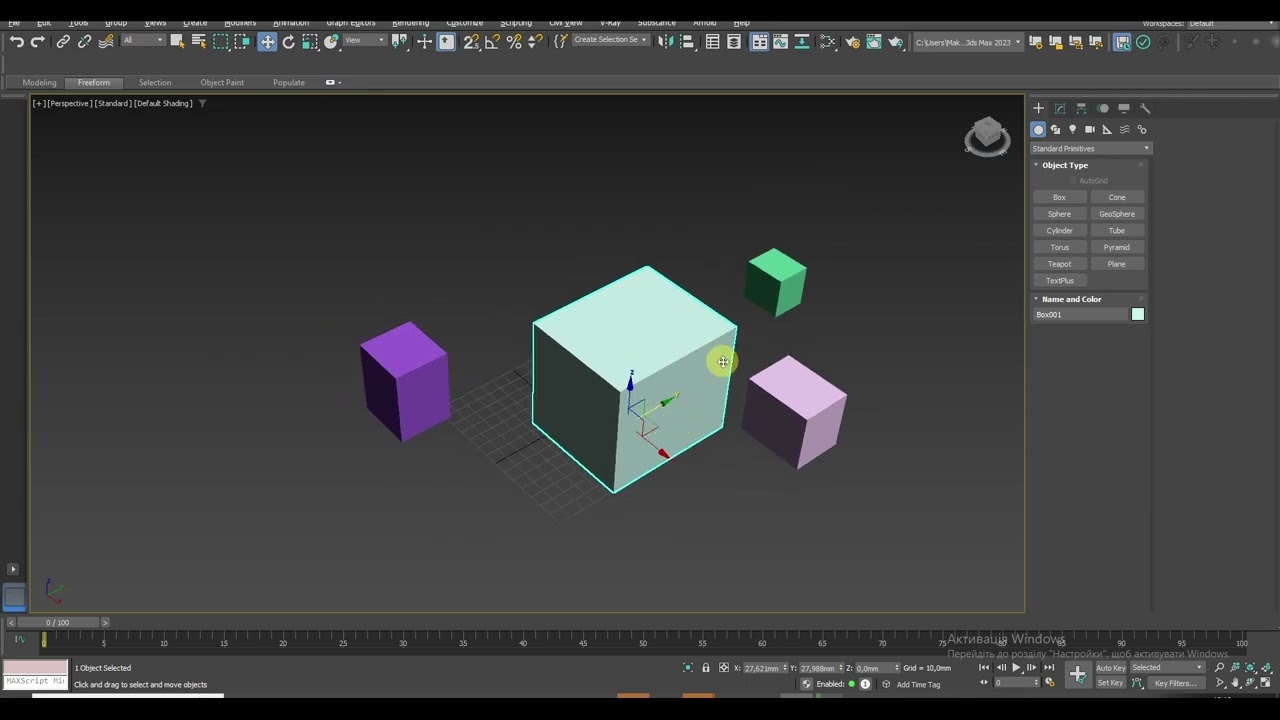1280x720 pixels.
Task: Open the Standard Primitives dropdown
Action: (x=1091, y=148)
